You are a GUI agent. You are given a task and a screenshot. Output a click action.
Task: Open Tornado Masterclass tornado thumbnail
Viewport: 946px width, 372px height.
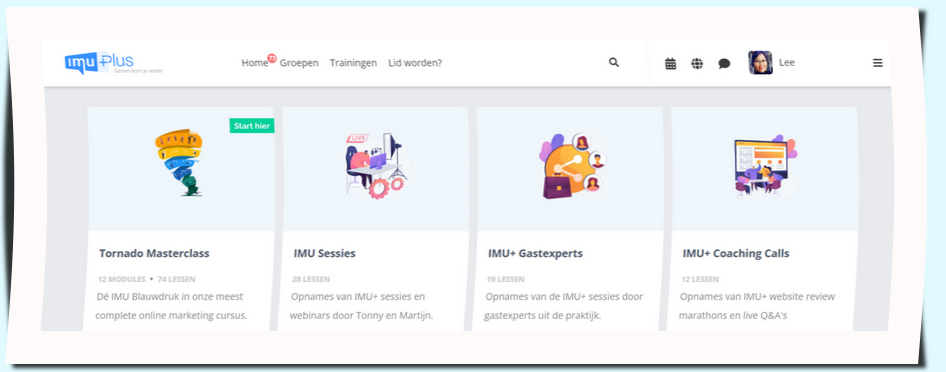pos(179,163)
